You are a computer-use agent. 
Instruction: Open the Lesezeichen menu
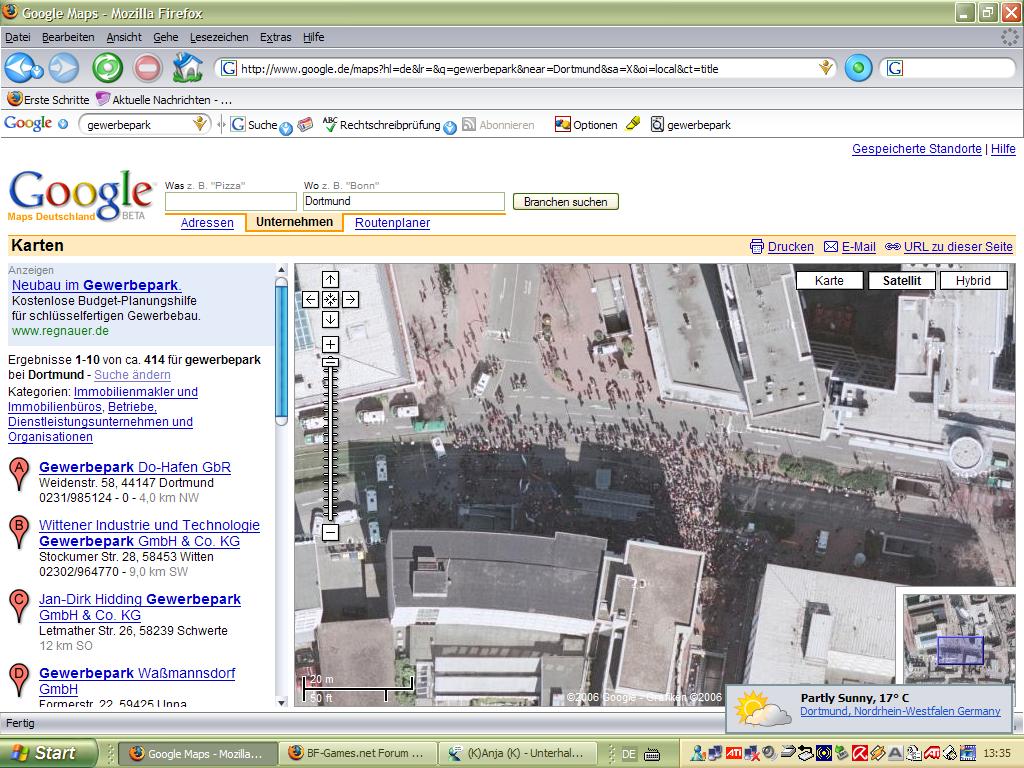click(219, 37)
